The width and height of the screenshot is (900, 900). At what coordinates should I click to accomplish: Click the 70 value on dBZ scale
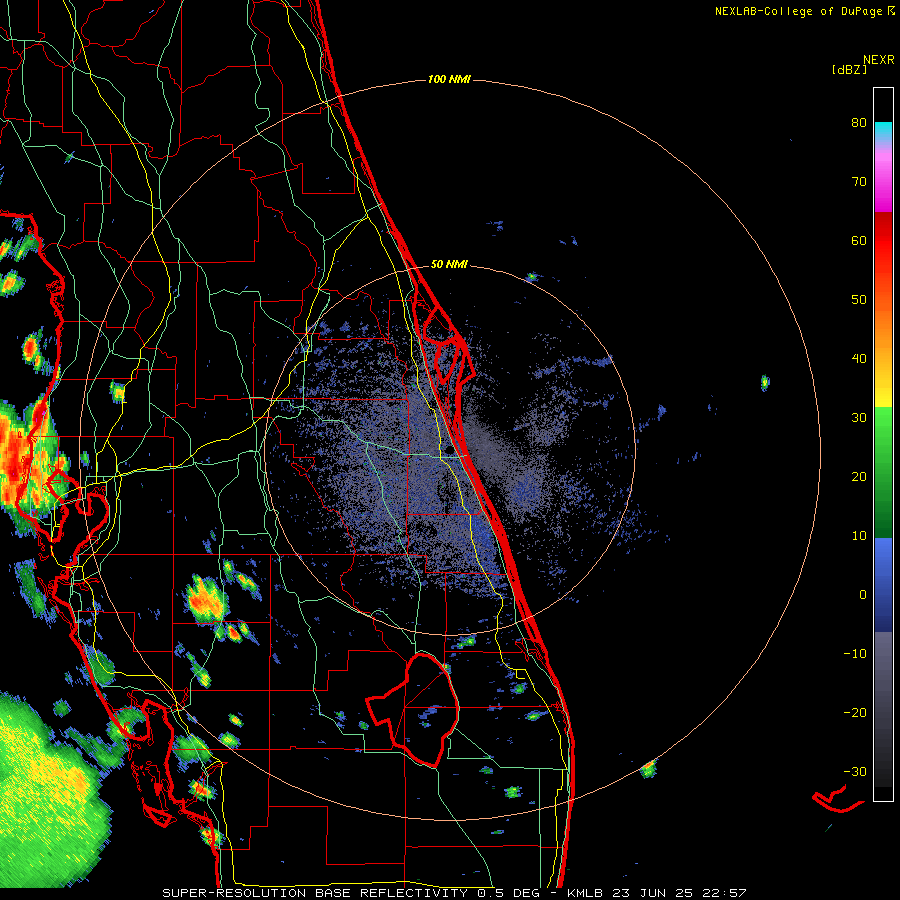point(859,181)
